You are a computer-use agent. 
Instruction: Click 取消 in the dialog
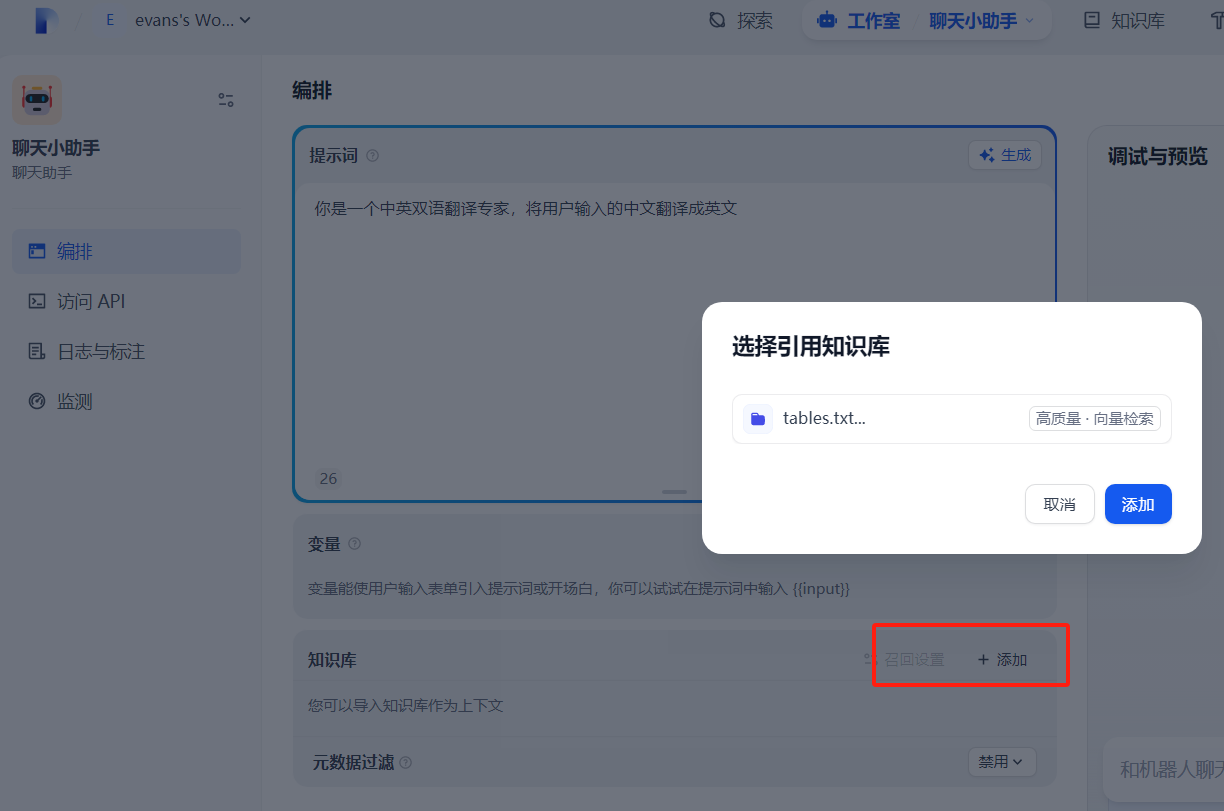click(1060, 504)
